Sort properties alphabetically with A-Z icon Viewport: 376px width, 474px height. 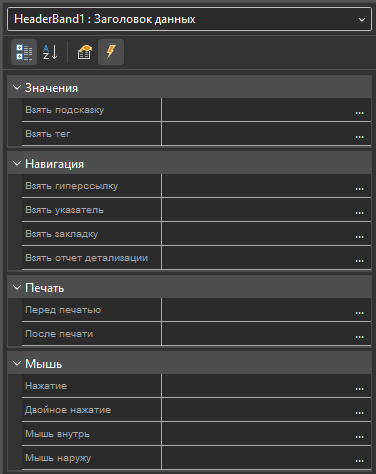pos(50,52)
